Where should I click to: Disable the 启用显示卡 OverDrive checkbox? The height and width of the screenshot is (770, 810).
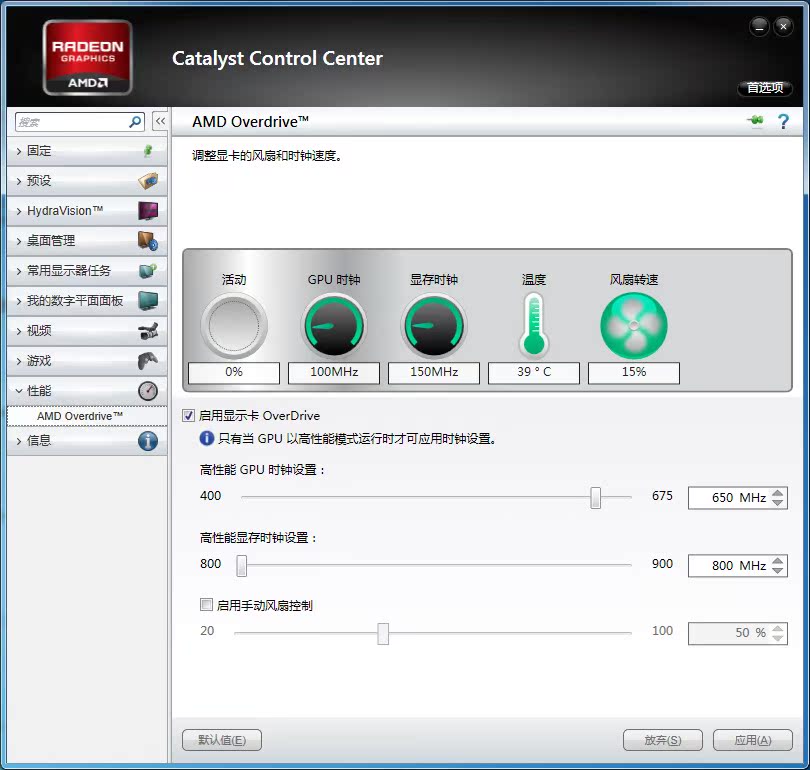[189, 415]
